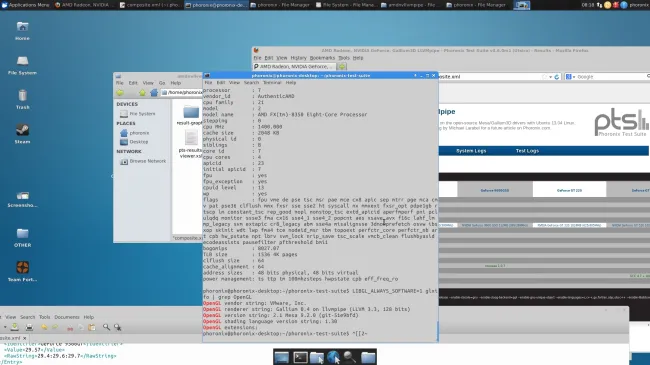Open Documents menu in the text editor
The image size is (650, 365).
(x=66, y=317)
